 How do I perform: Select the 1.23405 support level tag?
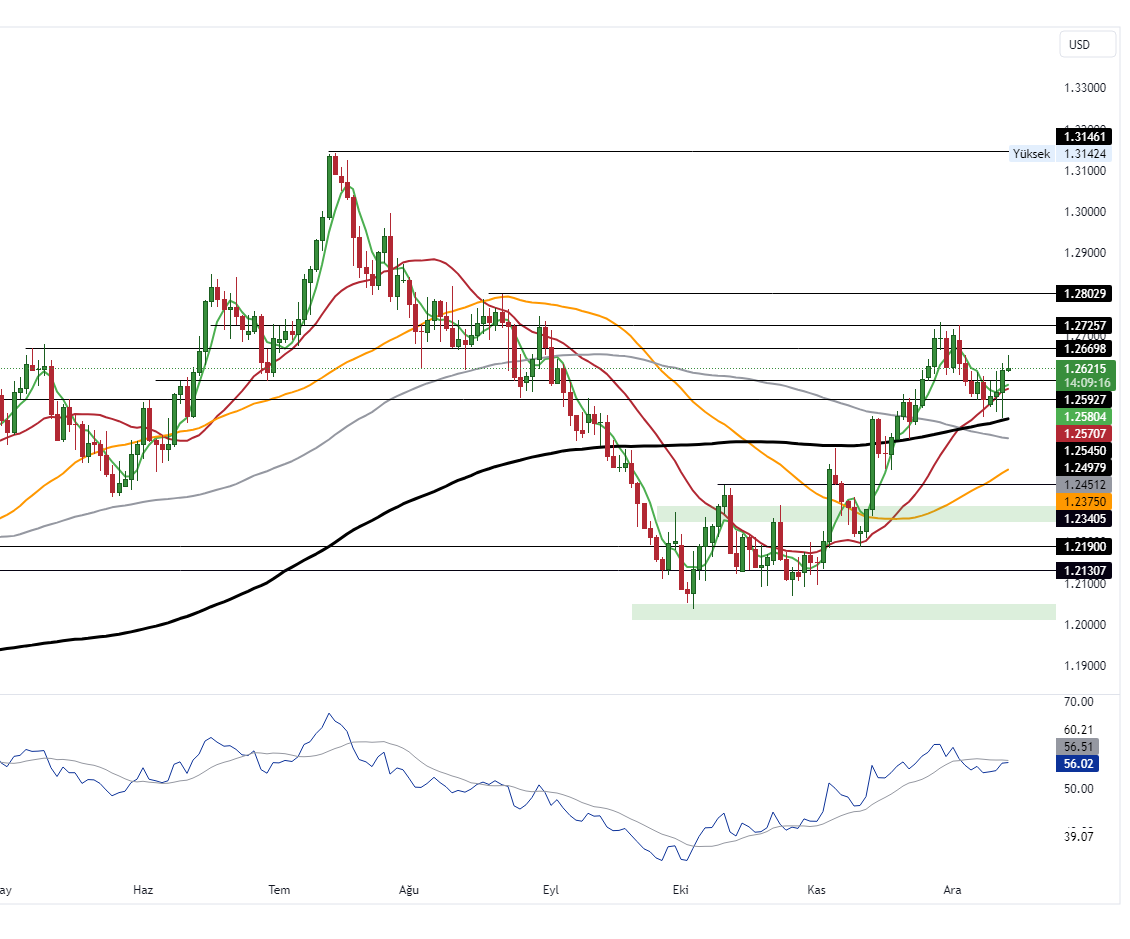(1084, 519)
